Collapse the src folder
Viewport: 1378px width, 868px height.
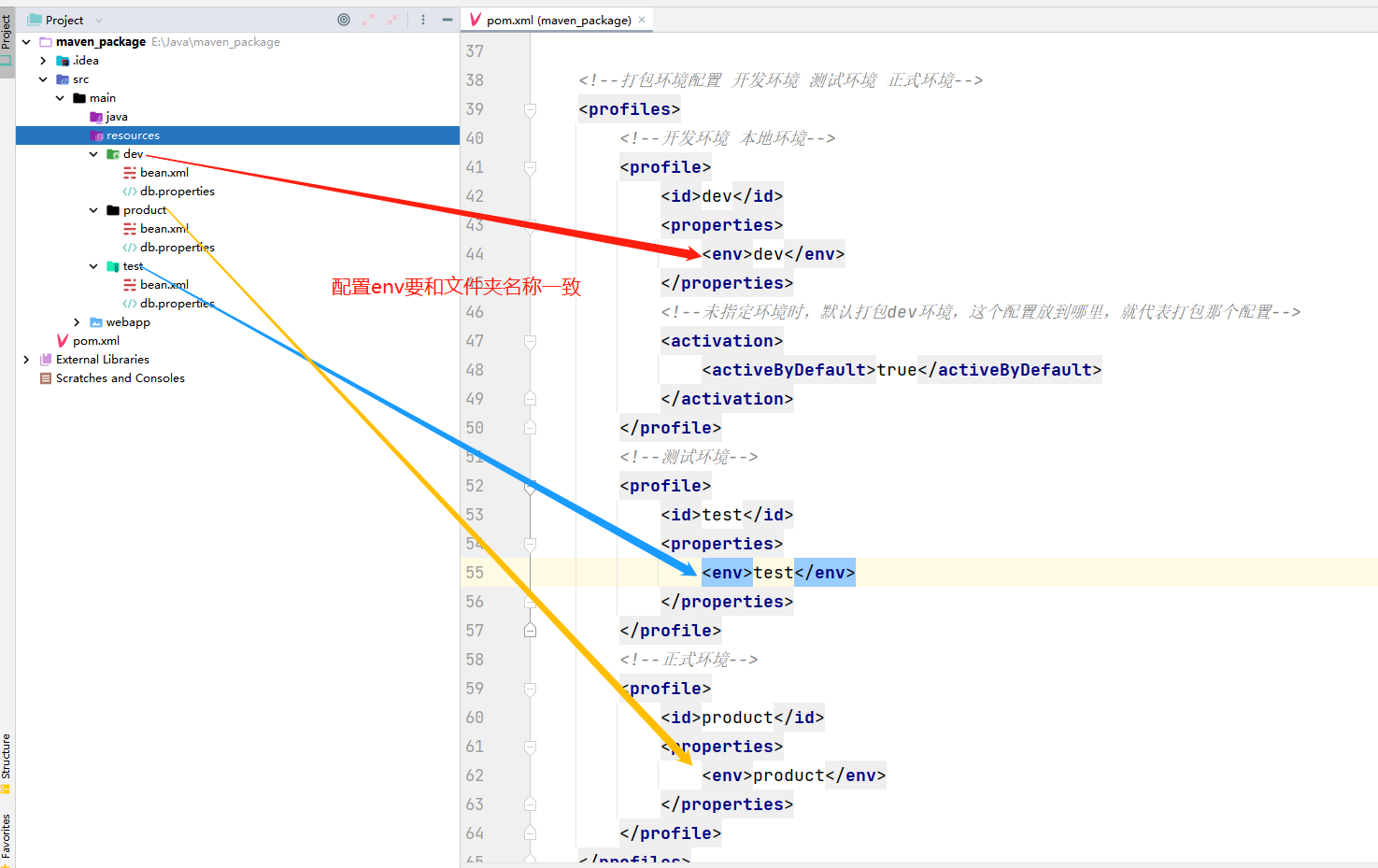(x=43, y=79)
